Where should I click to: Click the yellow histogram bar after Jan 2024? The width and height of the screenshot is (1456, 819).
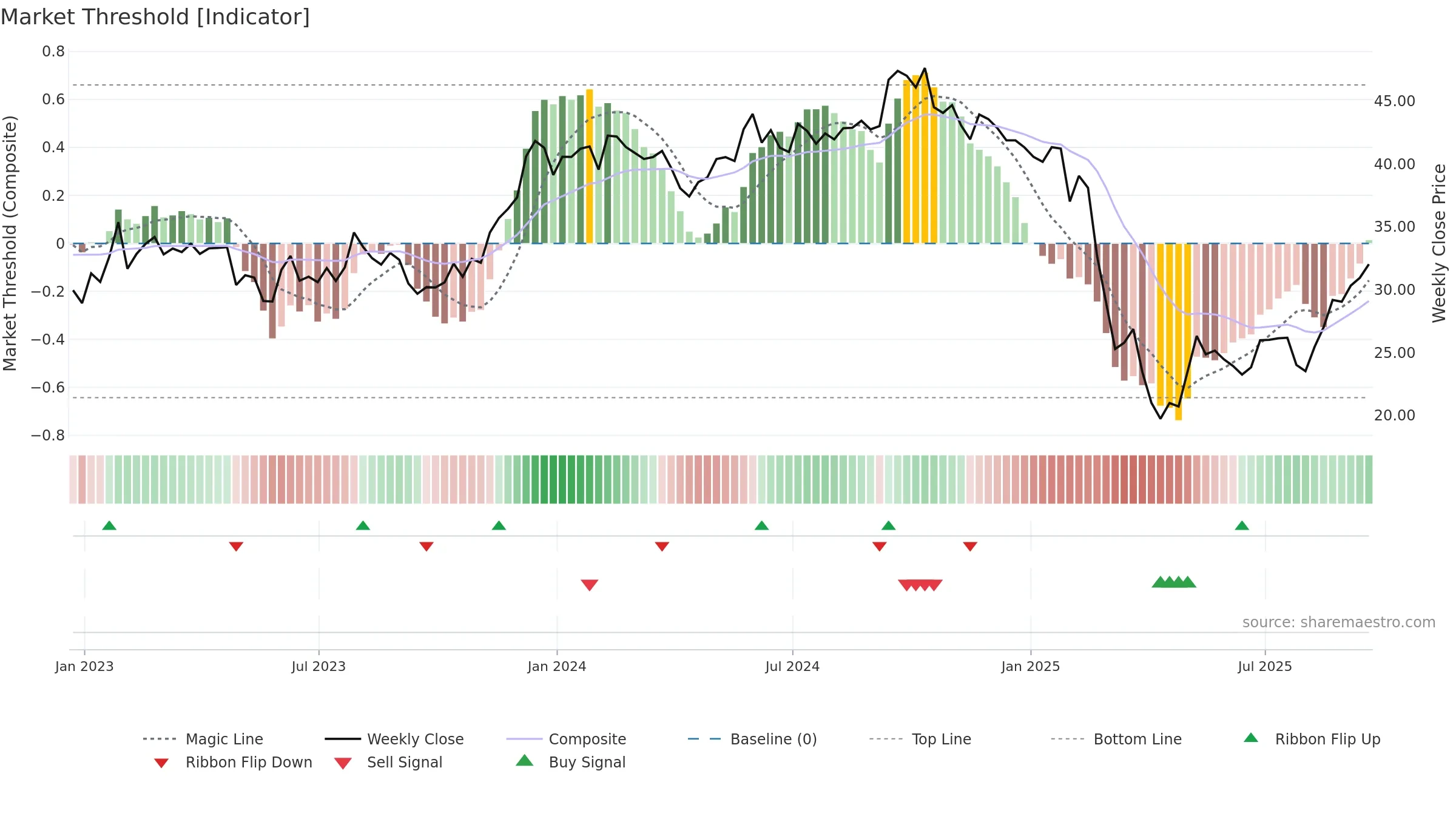tap(589, 166)
